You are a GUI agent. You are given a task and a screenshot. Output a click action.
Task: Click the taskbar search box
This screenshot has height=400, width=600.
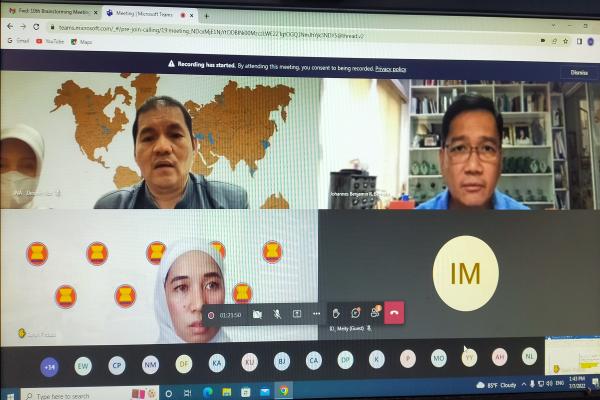(90, 394)
